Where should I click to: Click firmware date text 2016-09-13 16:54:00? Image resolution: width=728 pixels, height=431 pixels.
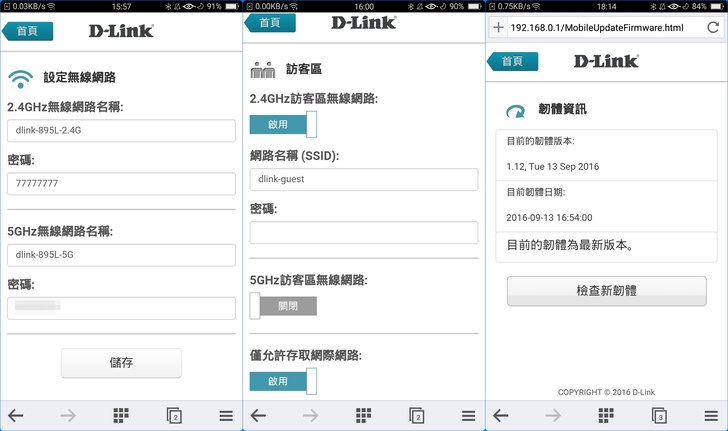pos(549,218)
